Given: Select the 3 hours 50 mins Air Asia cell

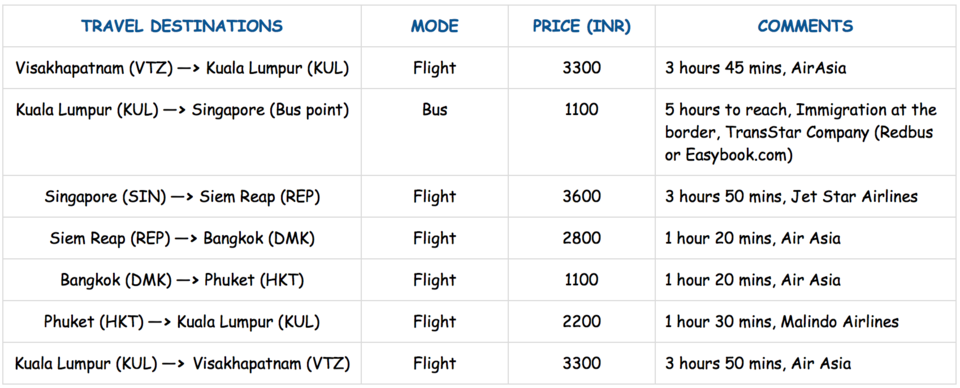Looking at the screenshot, I should click(806, 363).
